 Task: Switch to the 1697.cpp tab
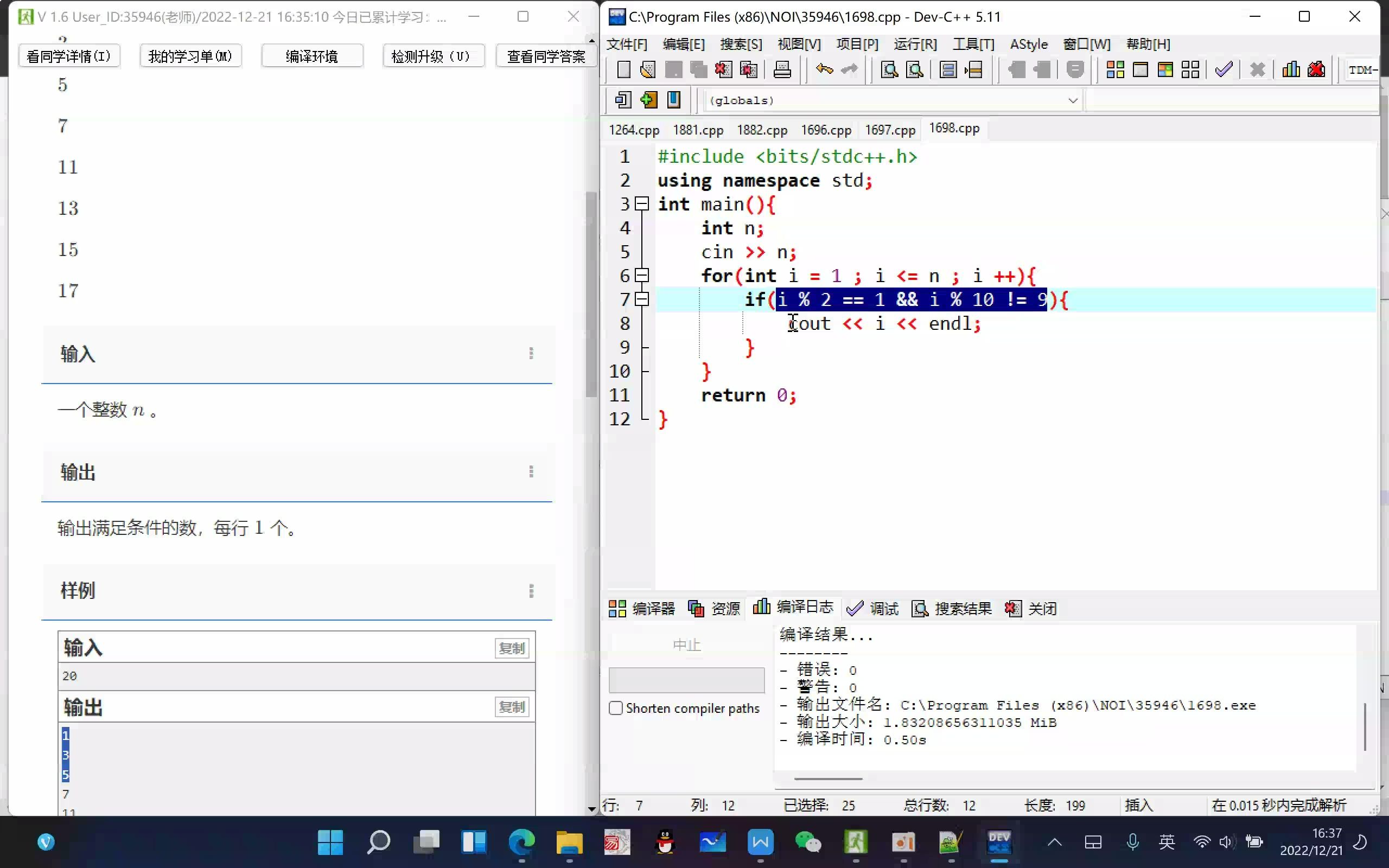[x=890, y=128]
